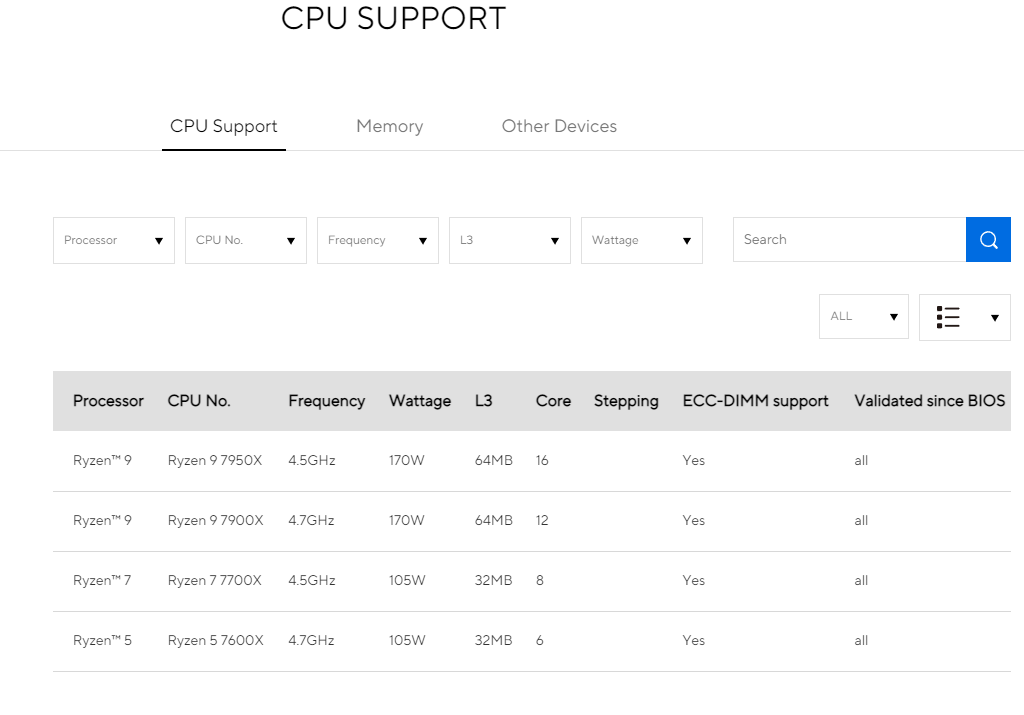Screen dimensions: 1024x715
Task: Switch to the Memory tab
Action: pyautogui.click(x=389, y=127)
